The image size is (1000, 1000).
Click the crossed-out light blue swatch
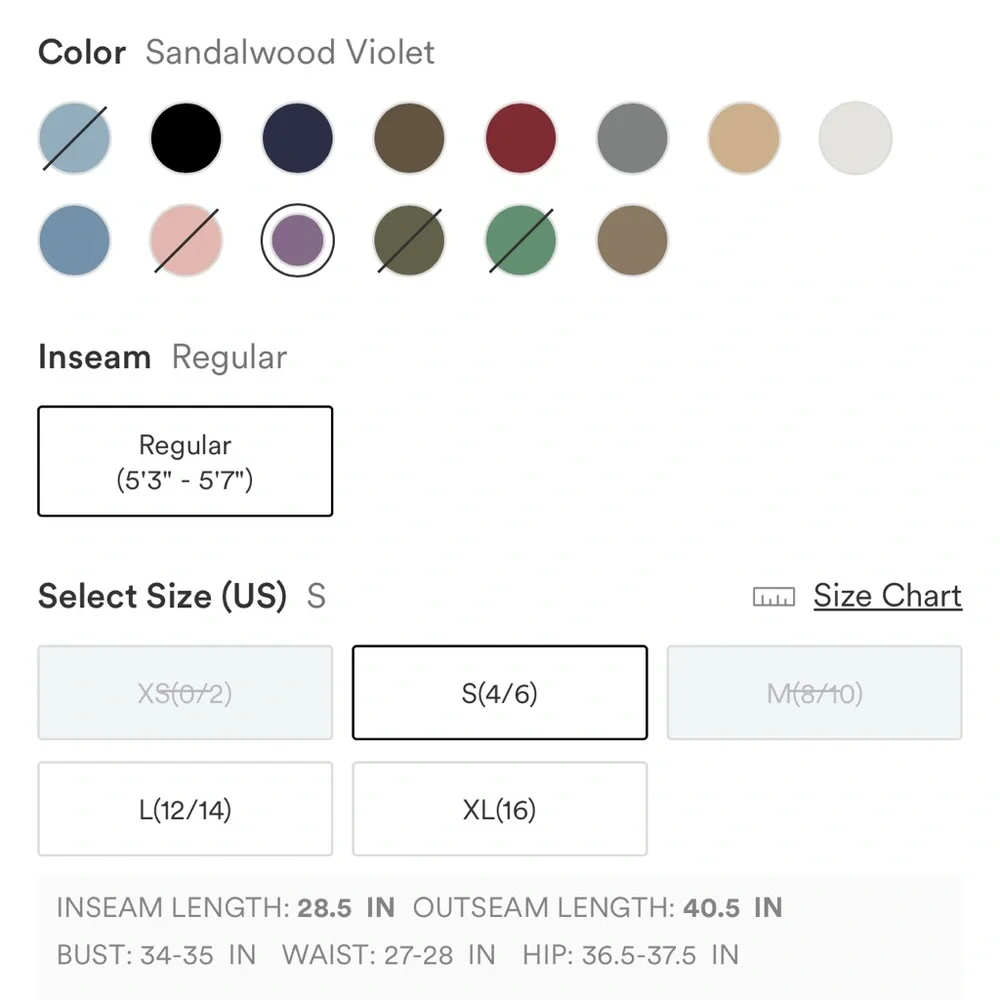click(x=74, y=138)
